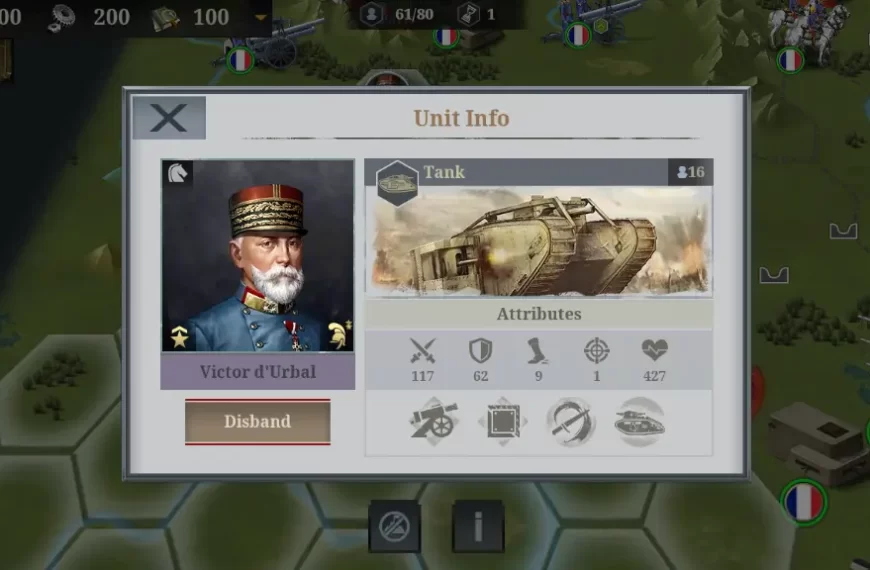Select the tank skill icon
Image resolution: width=870 pixels, height=570 pixels.
(x=640, y=422)
